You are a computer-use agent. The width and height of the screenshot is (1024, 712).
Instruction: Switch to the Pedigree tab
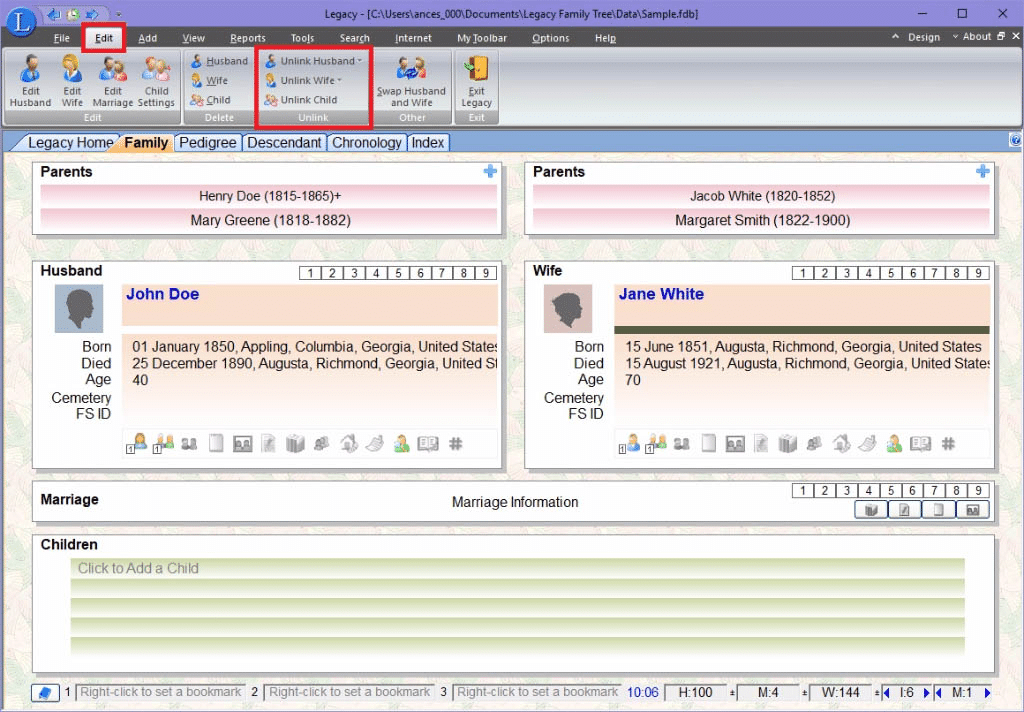[x=208, y=142]
